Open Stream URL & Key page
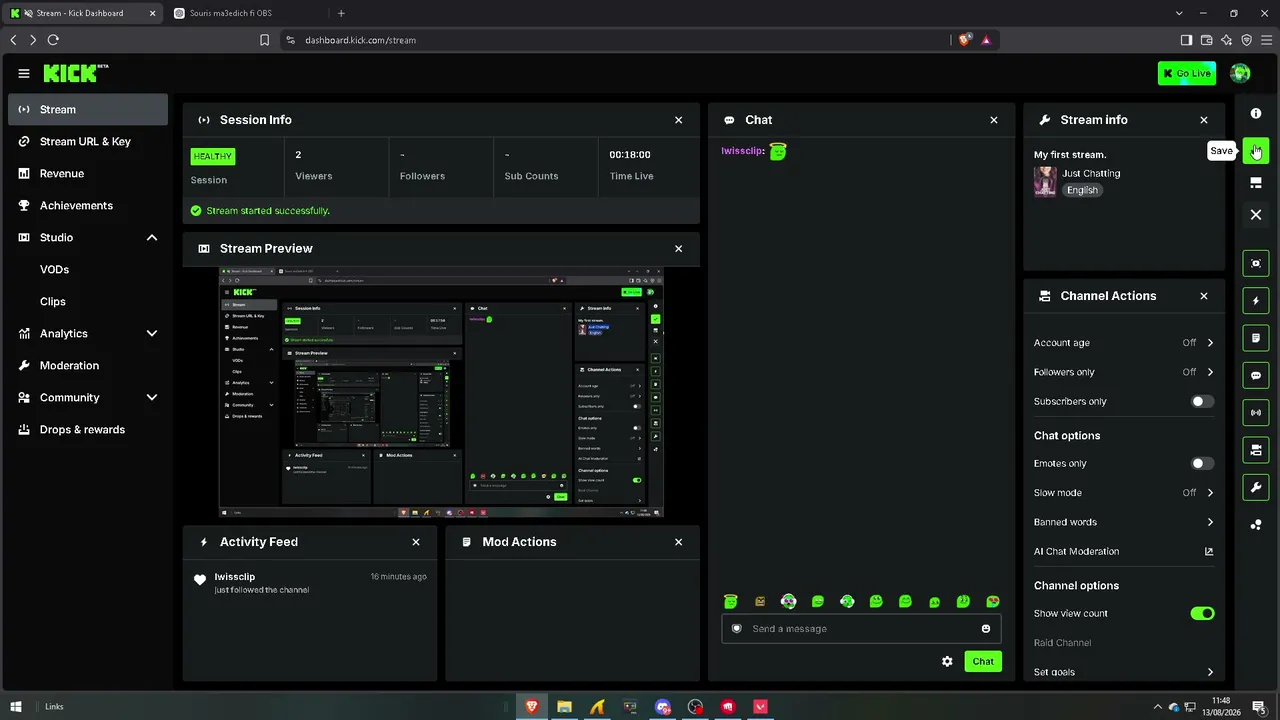 coord(88,142)
